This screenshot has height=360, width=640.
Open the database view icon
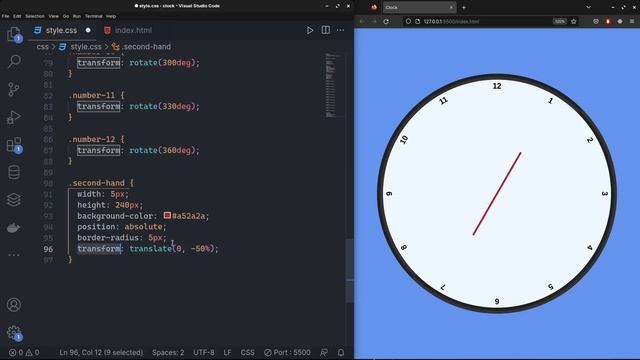14,172
